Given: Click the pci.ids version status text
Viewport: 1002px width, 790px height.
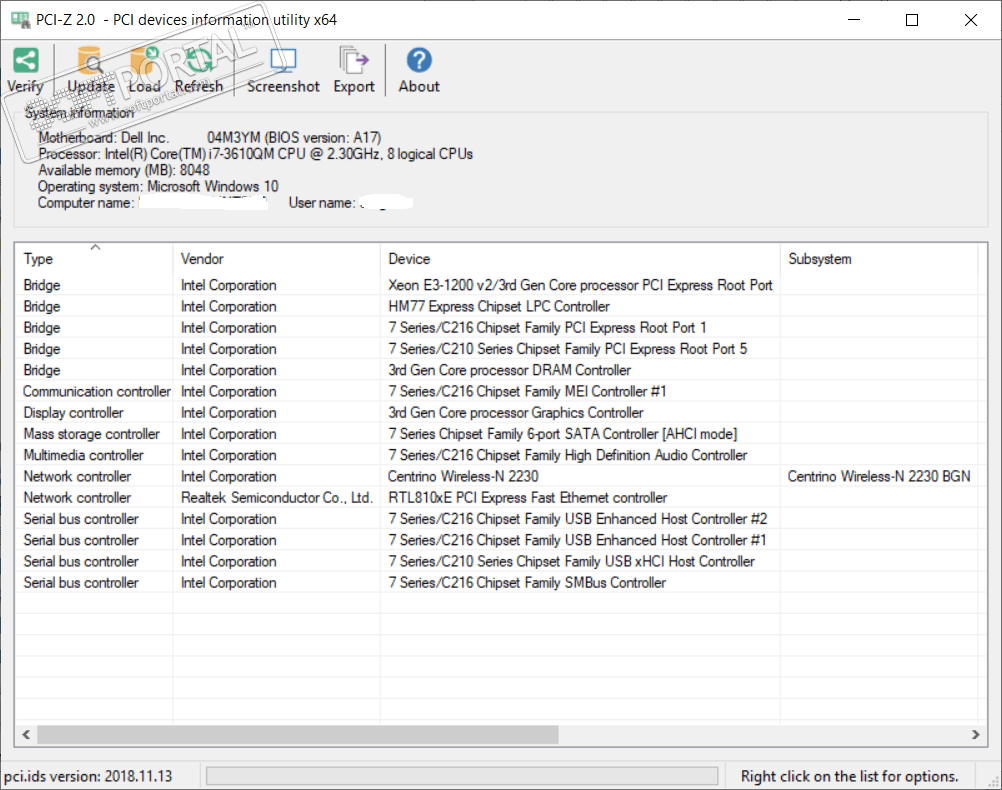Looking at the screenshot, I should [x=88, y=776].
